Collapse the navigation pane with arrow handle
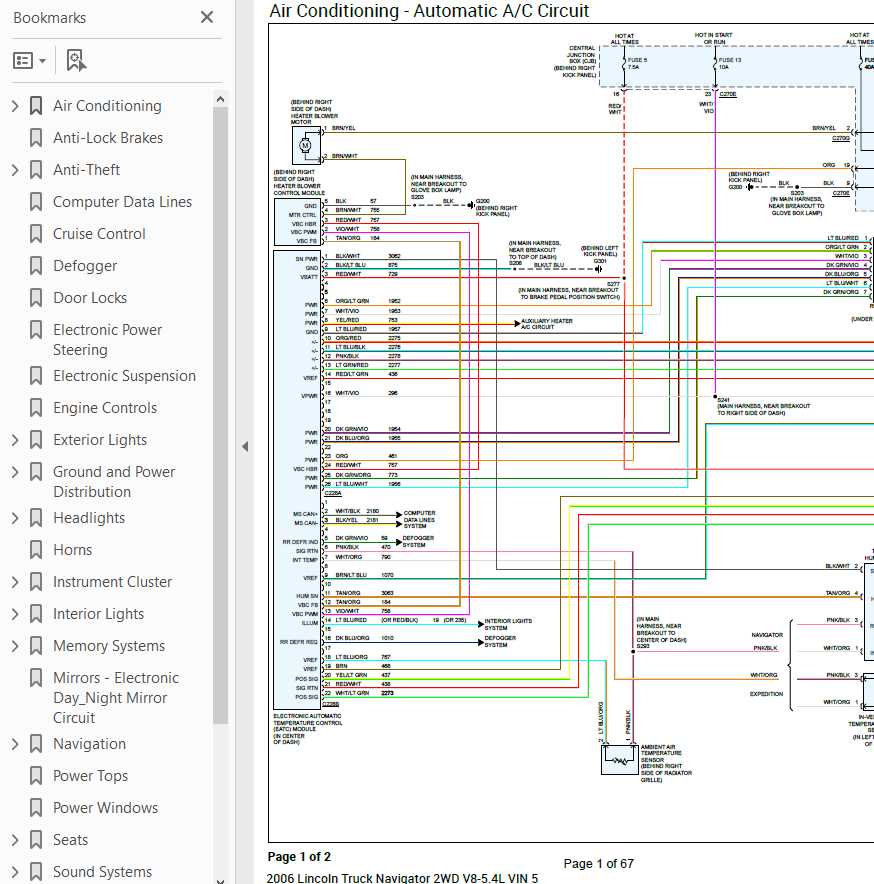Screen dimensions: 874x884 click(x=245, y=447)
